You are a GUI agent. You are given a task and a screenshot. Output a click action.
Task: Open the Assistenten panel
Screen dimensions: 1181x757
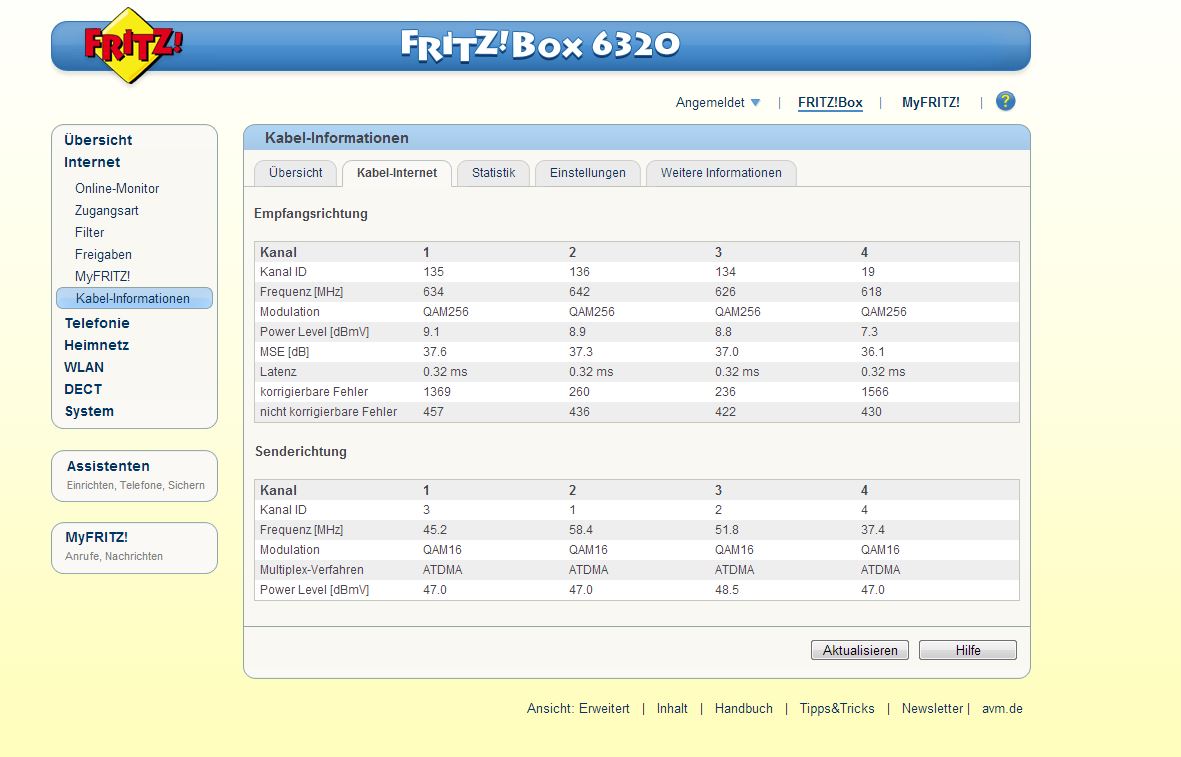(x=134, y=475)
